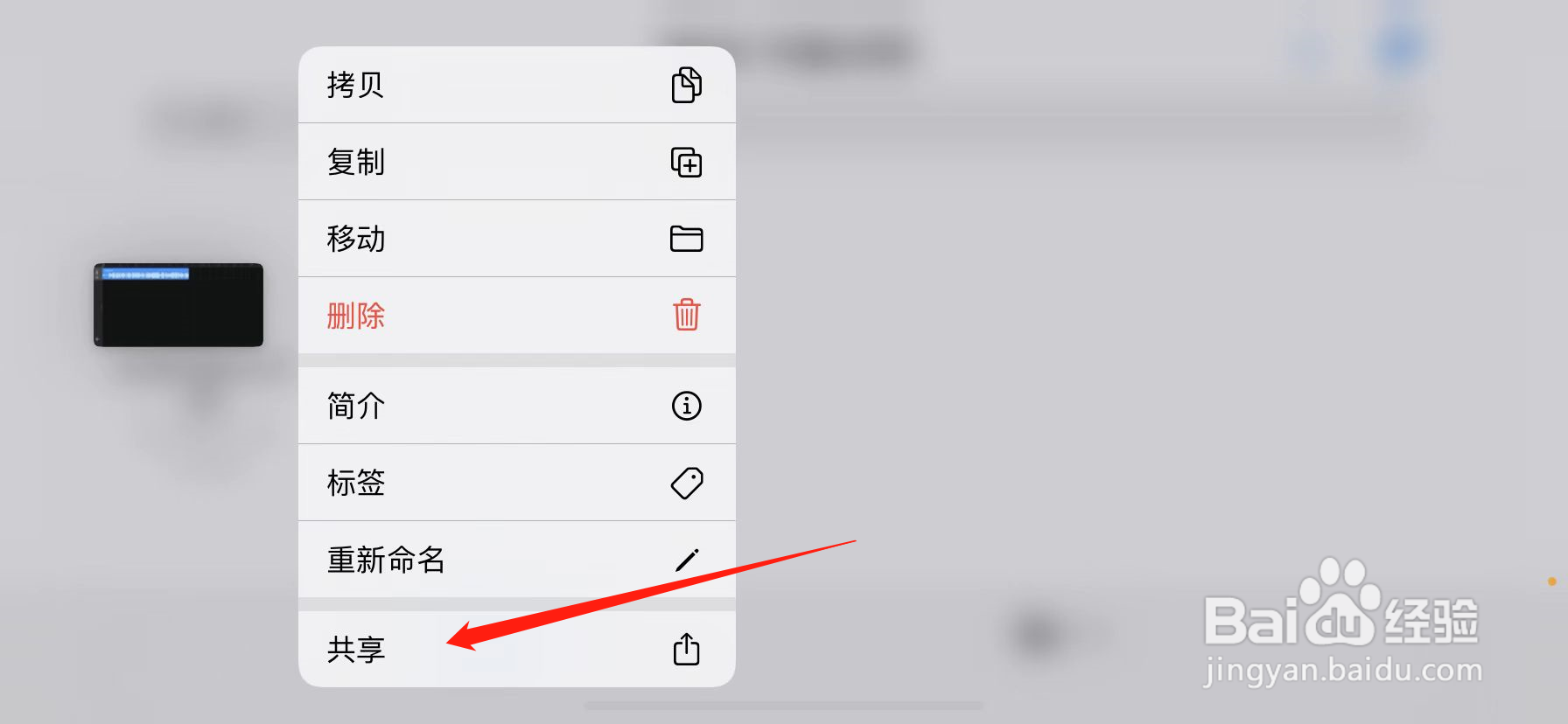Select the red 删除 entry
Screen dimensions: 1568x724
(517, 316)
